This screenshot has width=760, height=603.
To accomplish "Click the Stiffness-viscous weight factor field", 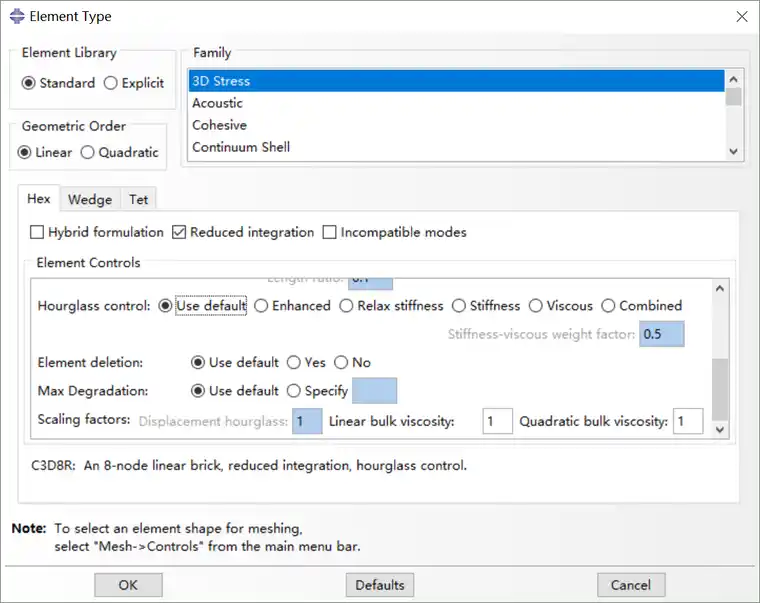I will [662, 334].
